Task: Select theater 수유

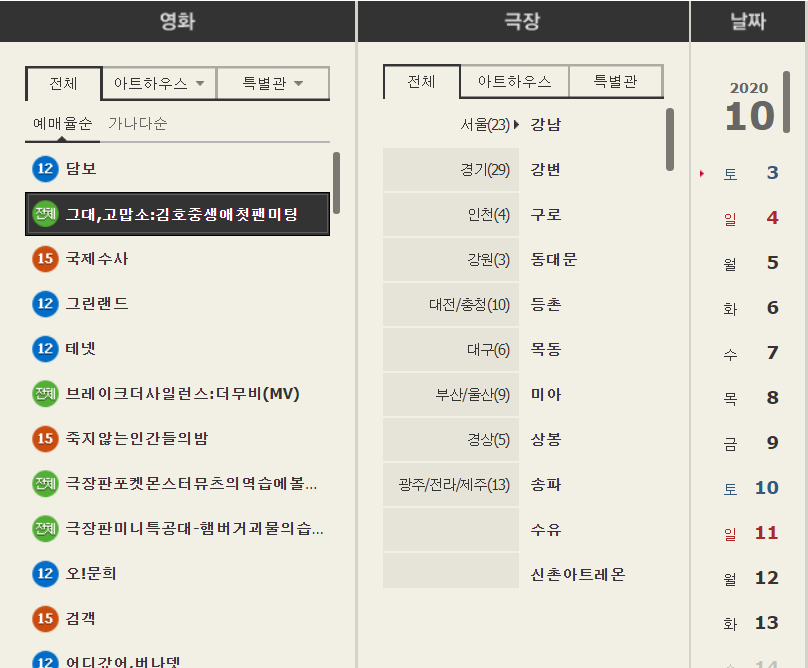Action: 546,529
